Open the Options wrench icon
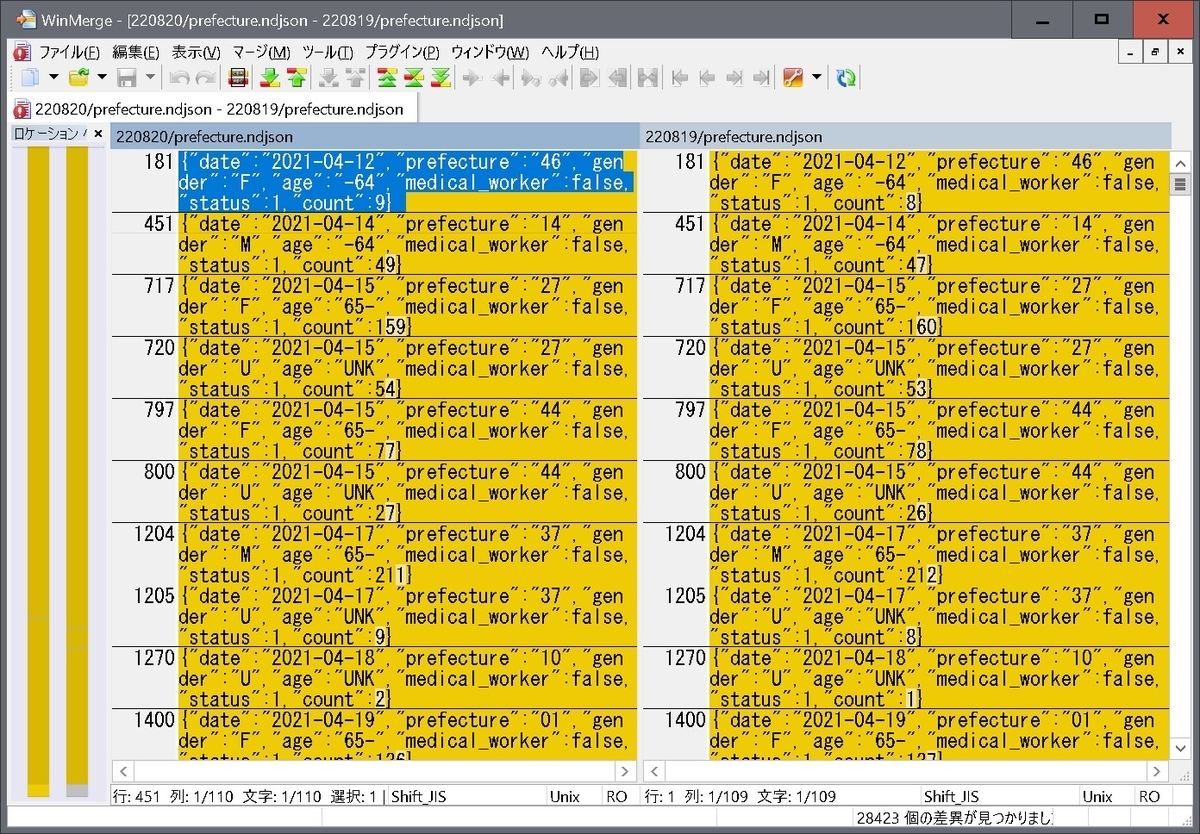 [x=794, y=77]
